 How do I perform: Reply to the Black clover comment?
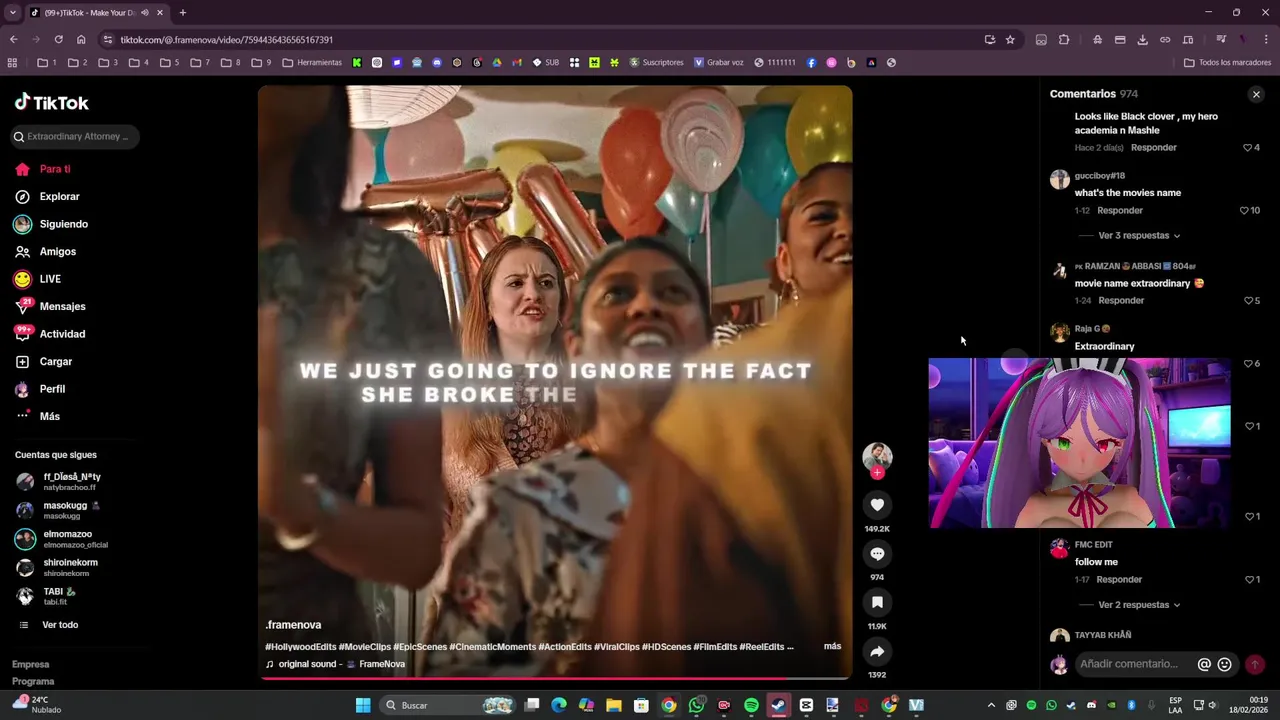1154,148
